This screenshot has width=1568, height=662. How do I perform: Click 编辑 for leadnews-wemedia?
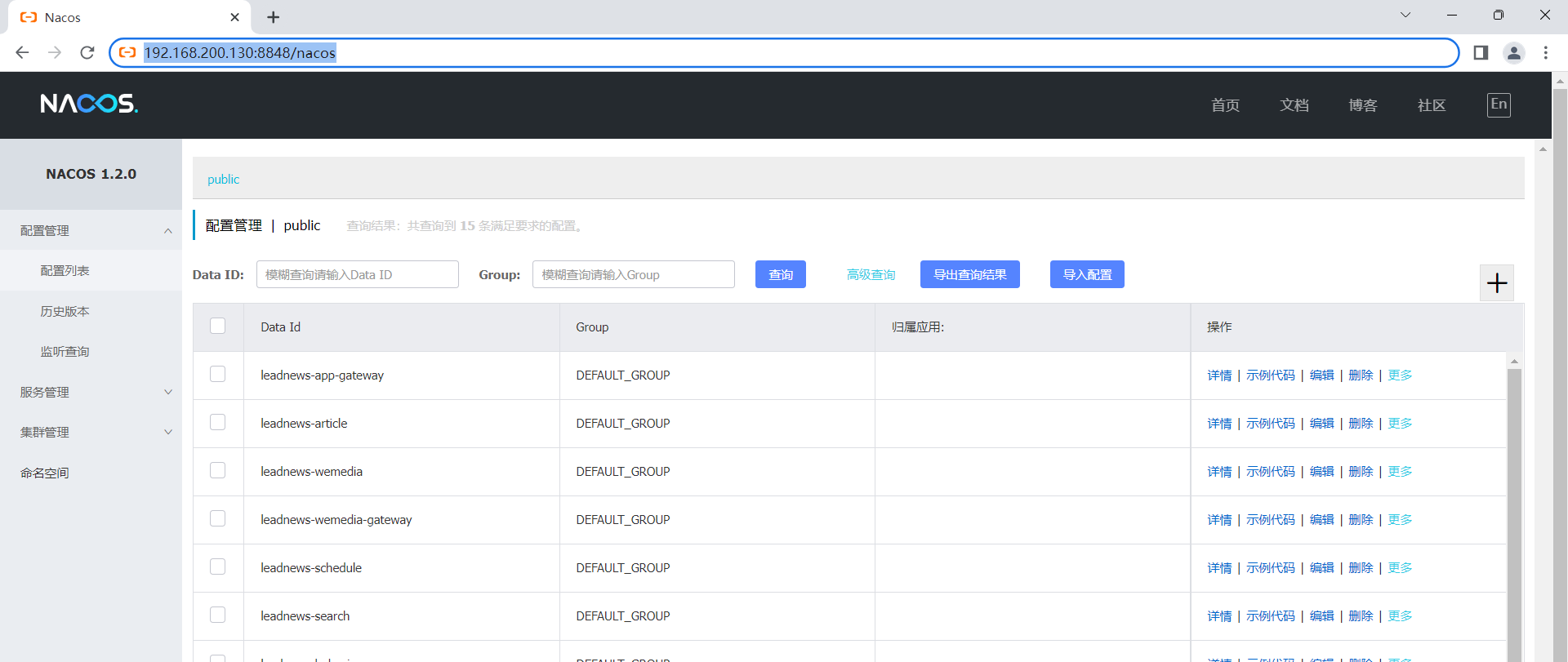pos(1321,472)
